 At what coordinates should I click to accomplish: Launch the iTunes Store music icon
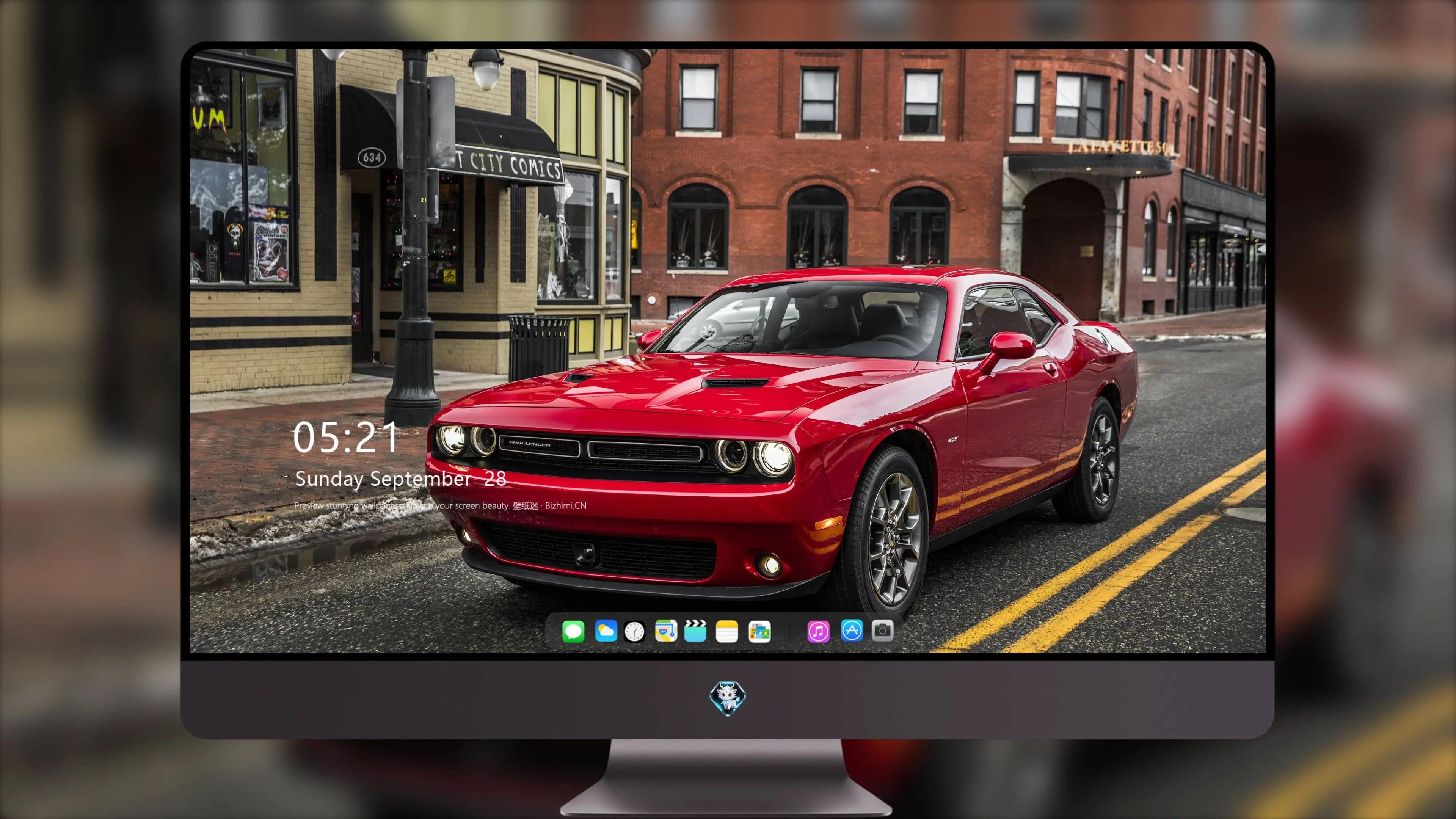[819, 631]
